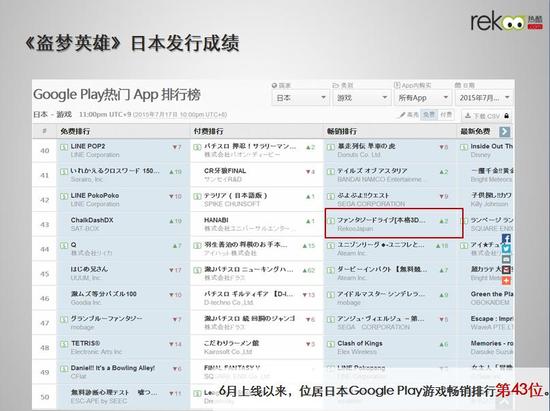Click in-app purchase icon beside LINE POP2
The width and height of the screenshot is (550, 411).
click(63, 147)
